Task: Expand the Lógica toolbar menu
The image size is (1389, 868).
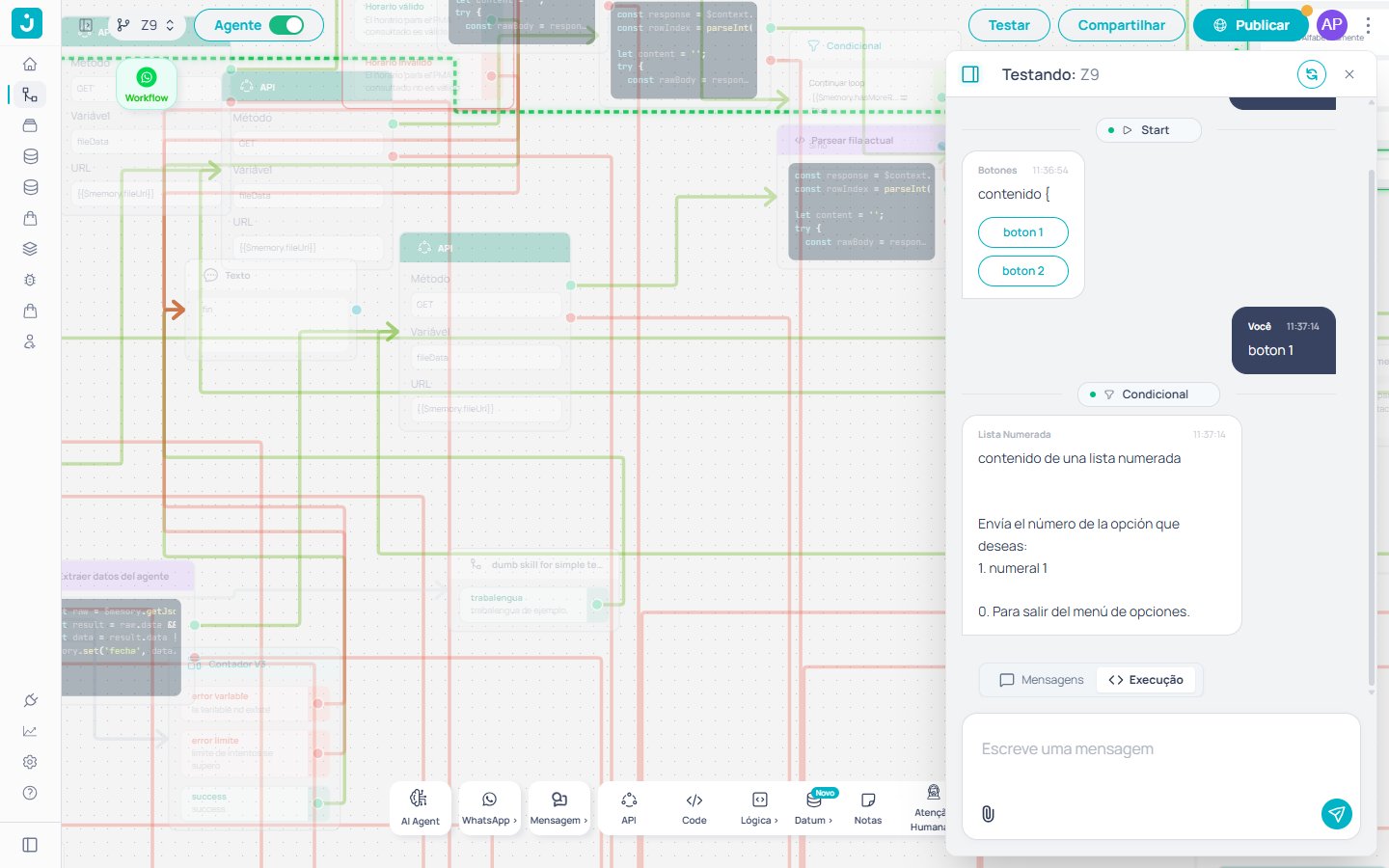Action: click(x=759, y=808)
